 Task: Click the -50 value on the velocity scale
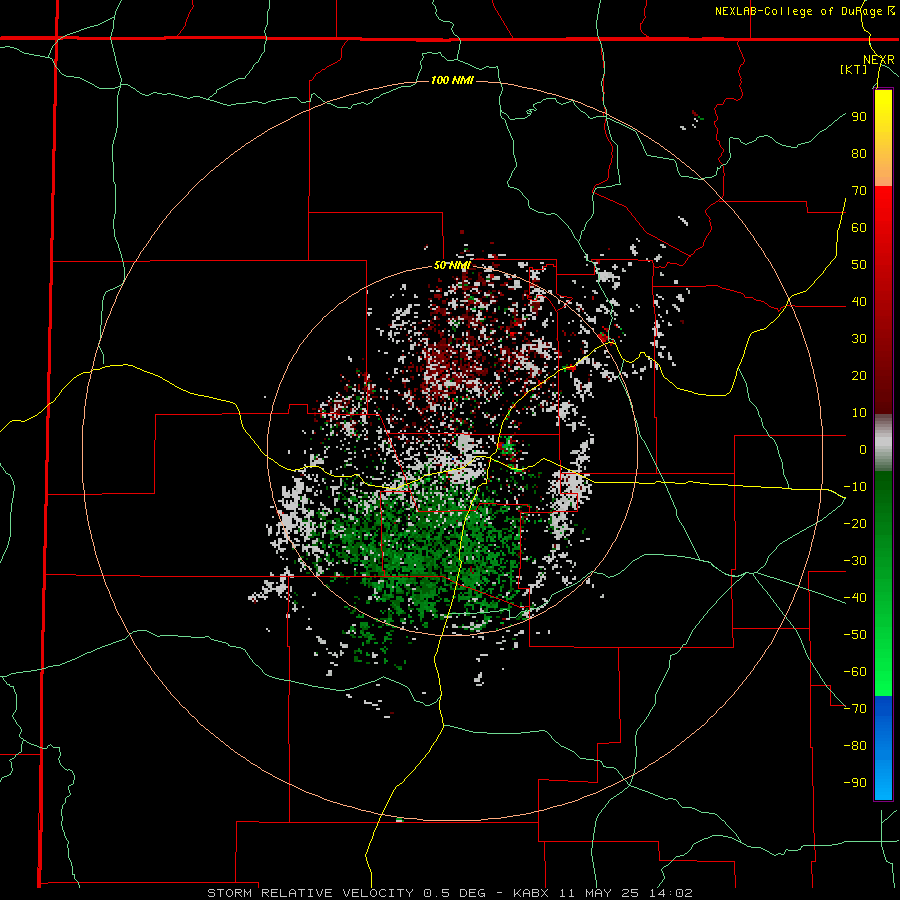click(x=855, y=635)
